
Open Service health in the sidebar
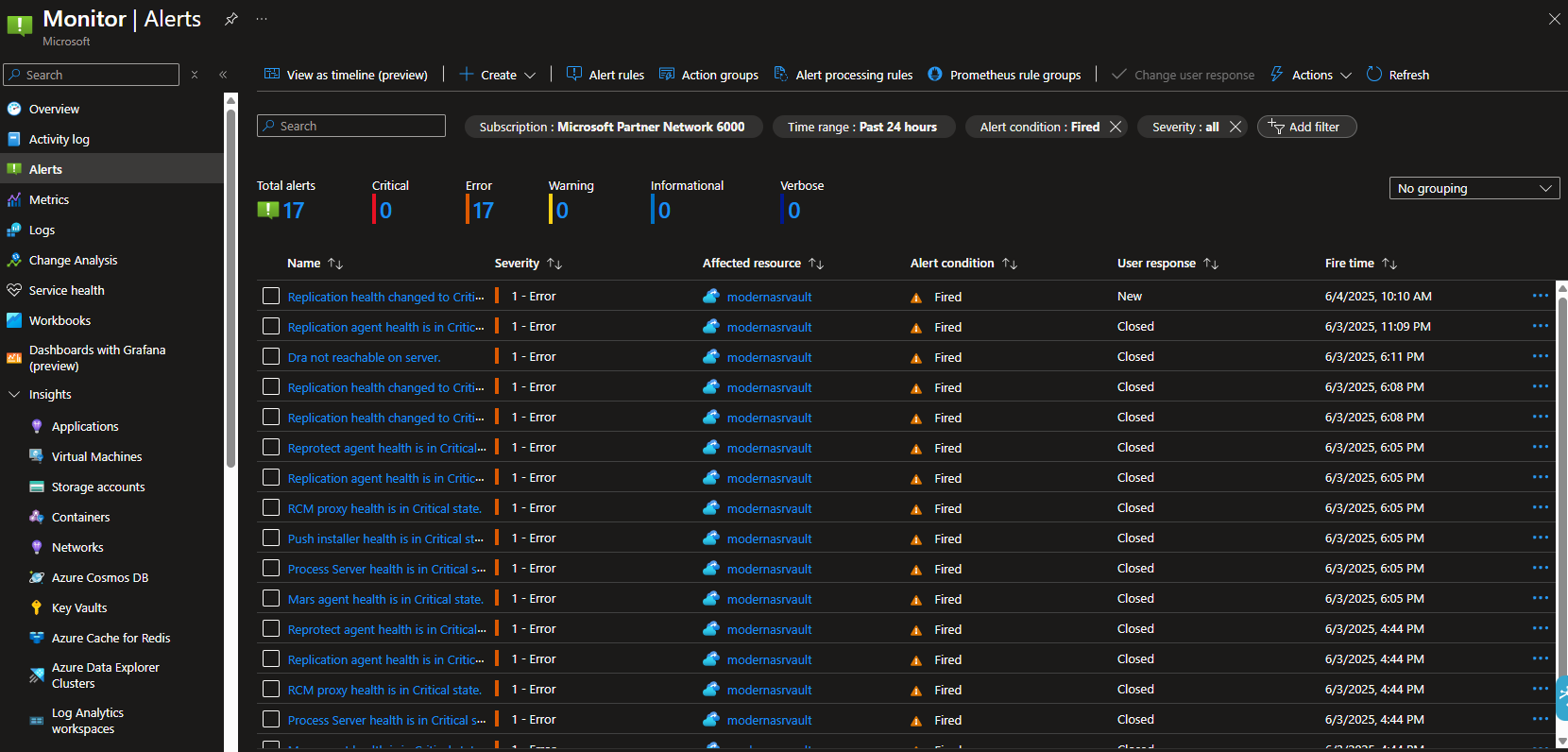coord(66,290)
